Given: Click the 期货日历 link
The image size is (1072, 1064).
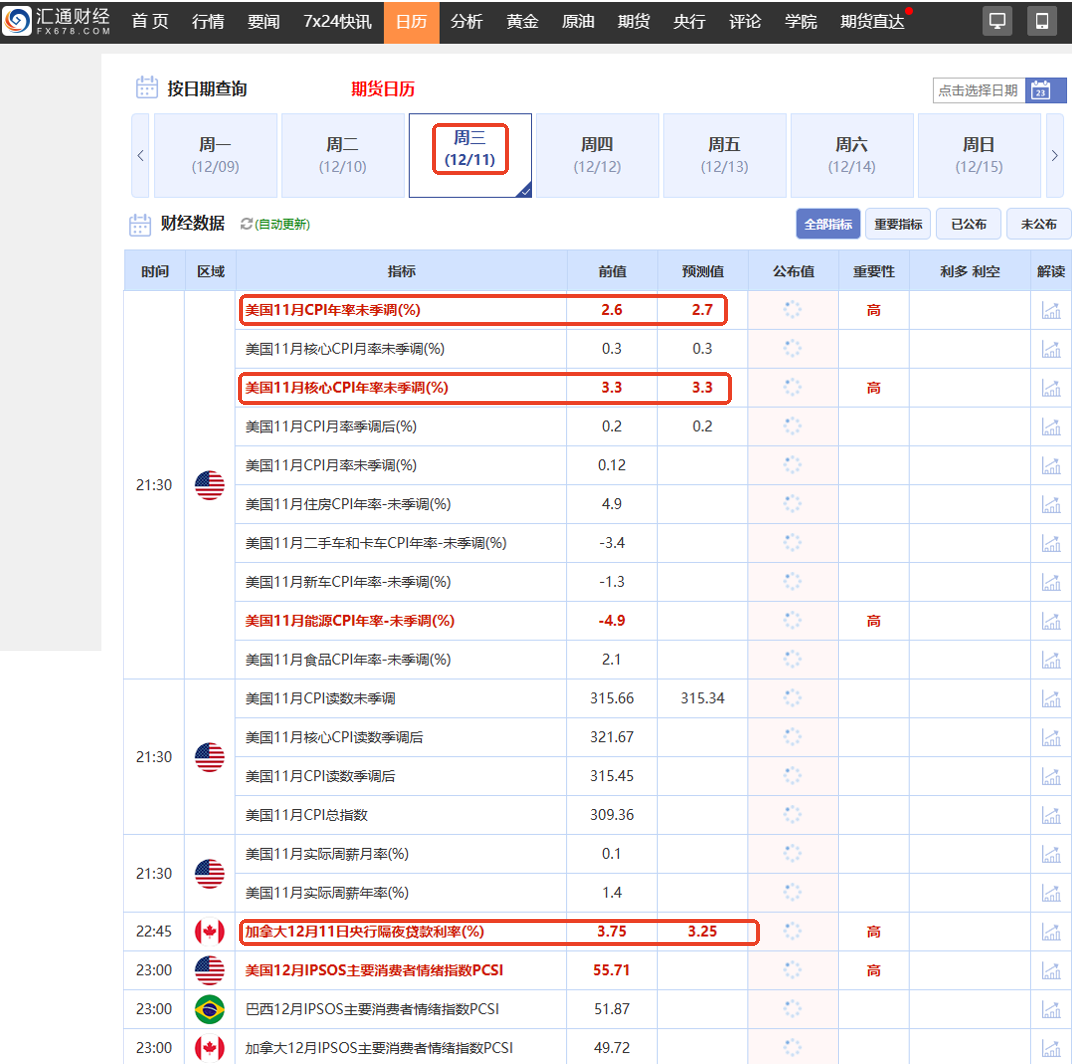Looking at the screenshot, I should (x=382, y=89).
